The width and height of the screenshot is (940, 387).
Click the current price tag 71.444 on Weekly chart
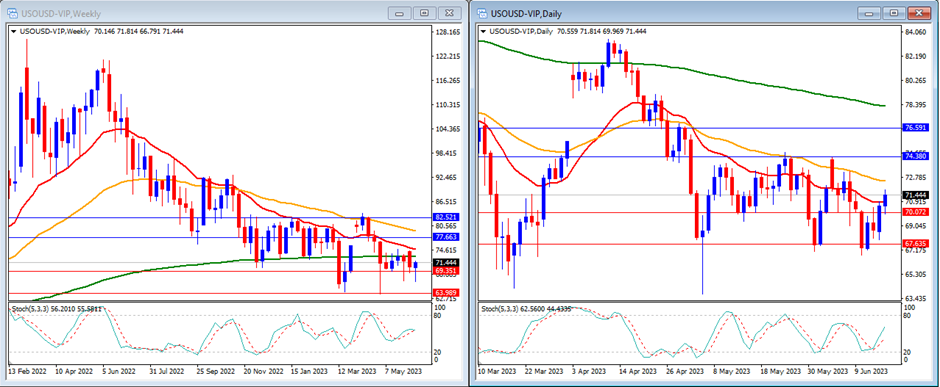tap(445, 263)
